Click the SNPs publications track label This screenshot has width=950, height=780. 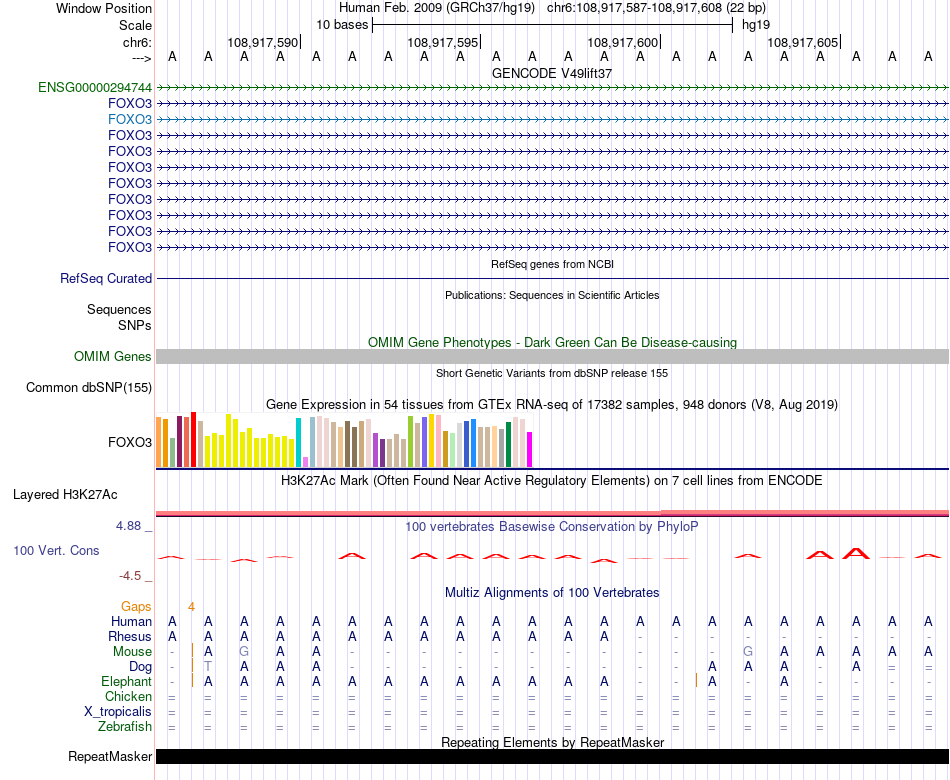(135, 325)
